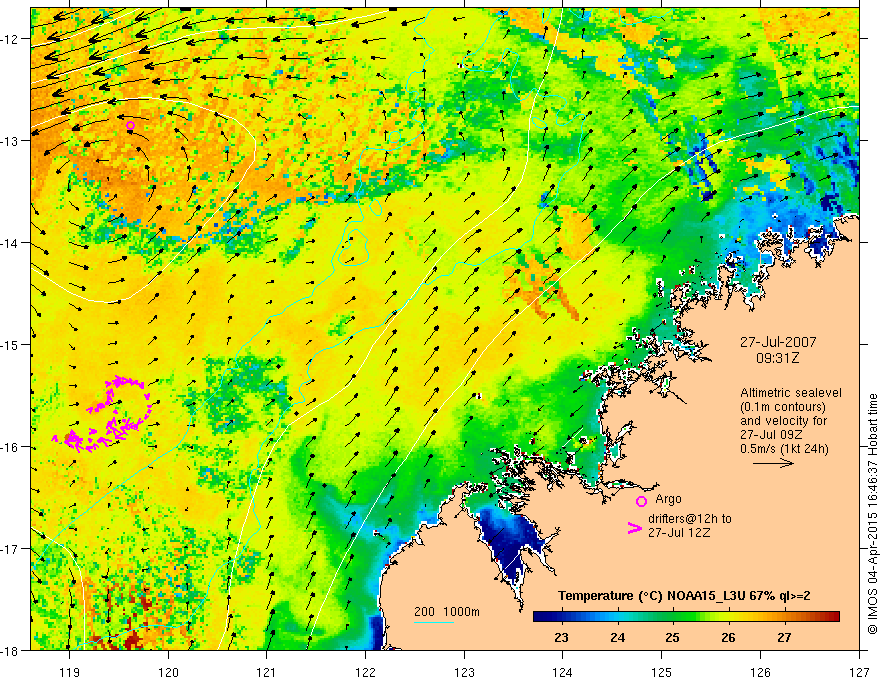Click the latitude '-14' axis label
880x680 pixels.
[10, 243]
